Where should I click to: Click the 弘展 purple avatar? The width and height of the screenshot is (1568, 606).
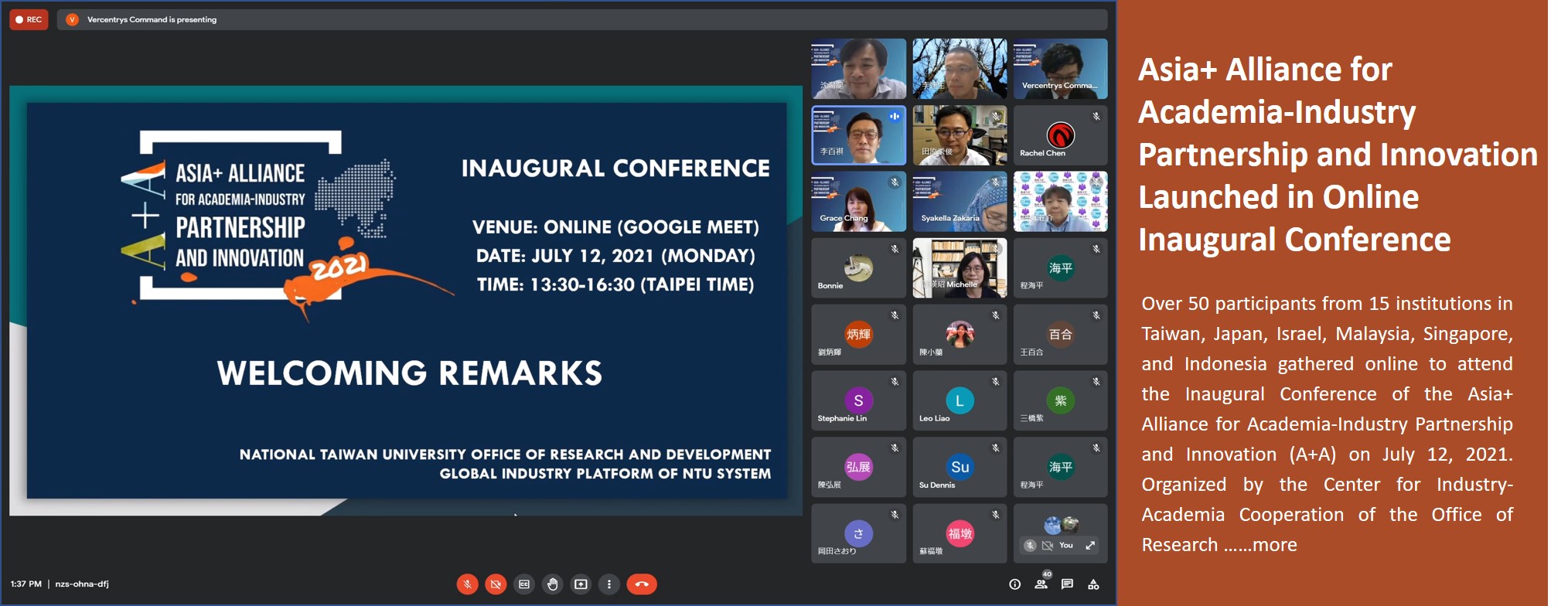tap(858, 467)
